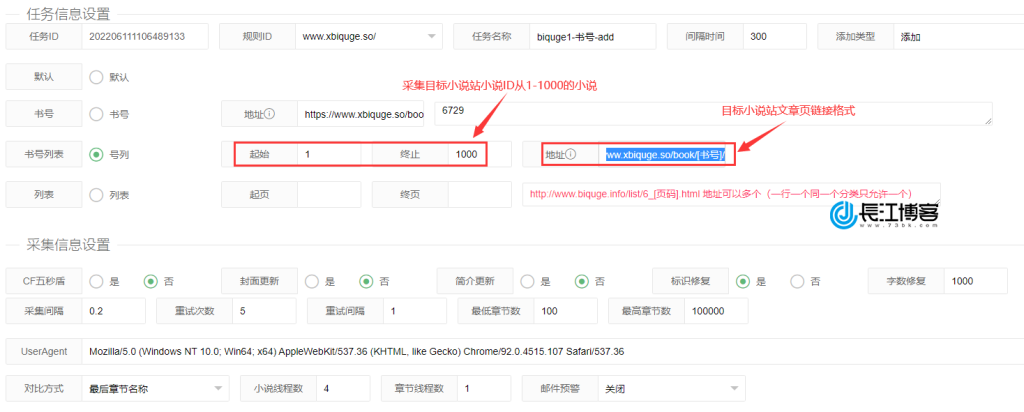Enable CF五秒盾 by selecting 是
The width and height of the screenshot is (1024, 412).
click(x=97, y=281)
